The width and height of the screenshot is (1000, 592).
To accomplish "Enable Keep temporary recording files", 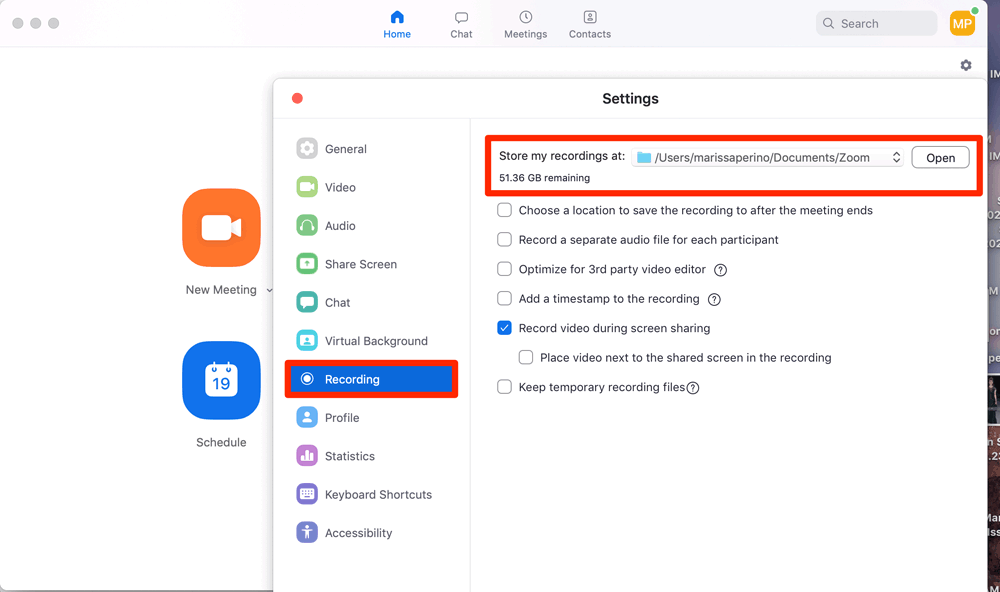I will (x=504, y=387).
